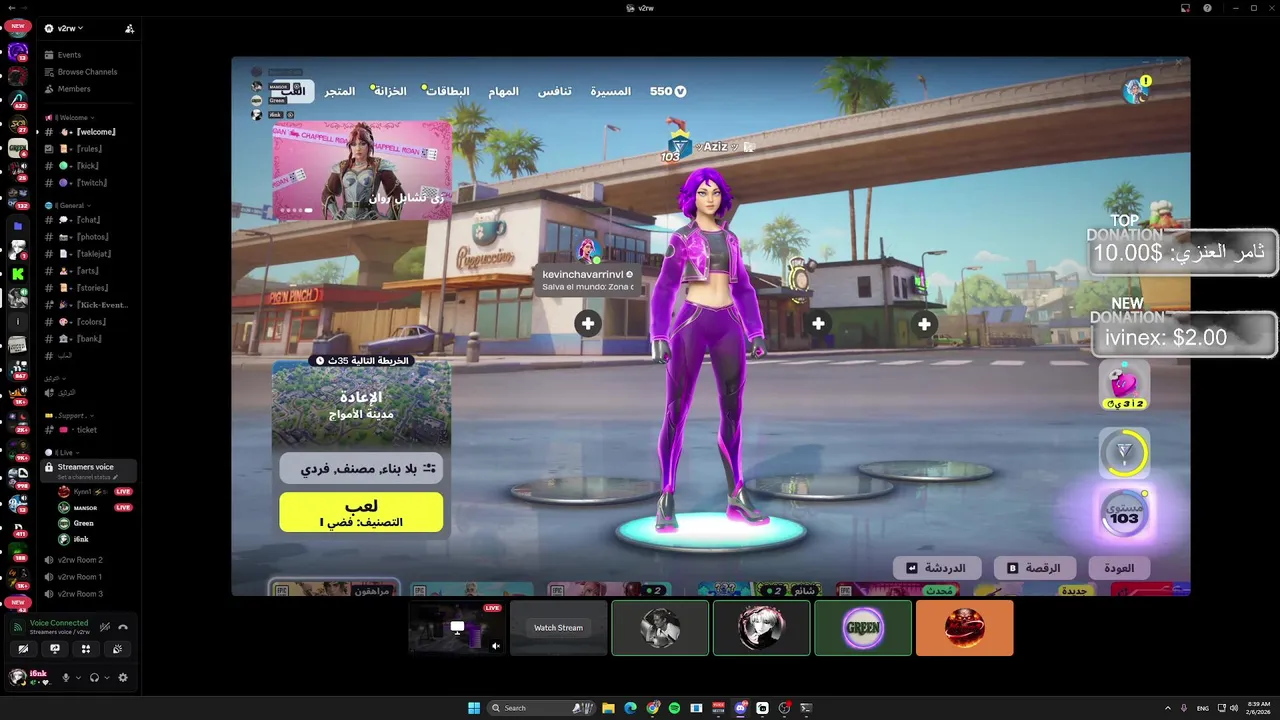Open the GREEN server icon in server list
The width and height of the screenshot is (1280, 720).
pyautogui.click(x=17, y=148)
